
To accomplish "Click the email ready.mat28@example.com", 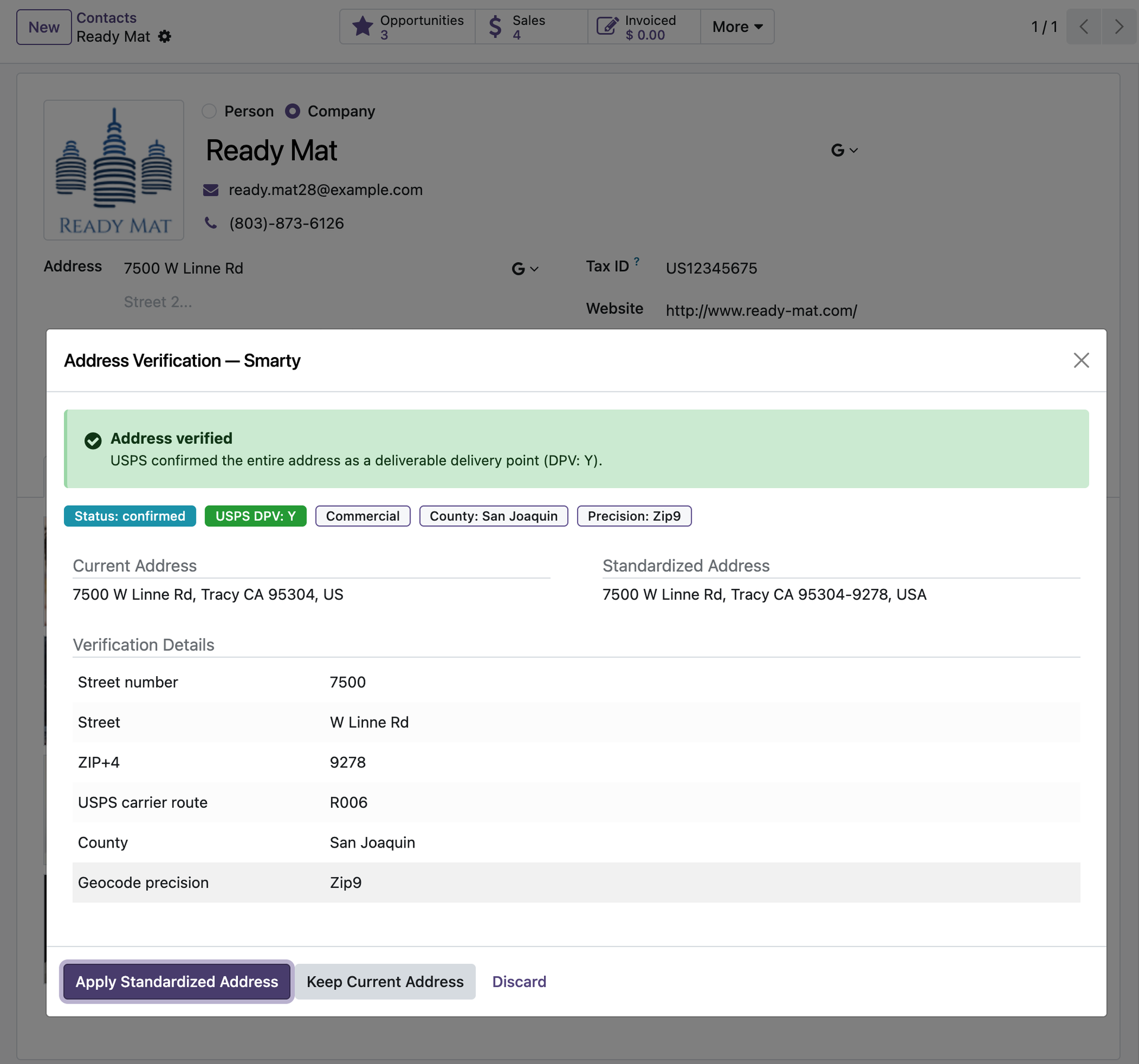I will click(x=326, y=190).
